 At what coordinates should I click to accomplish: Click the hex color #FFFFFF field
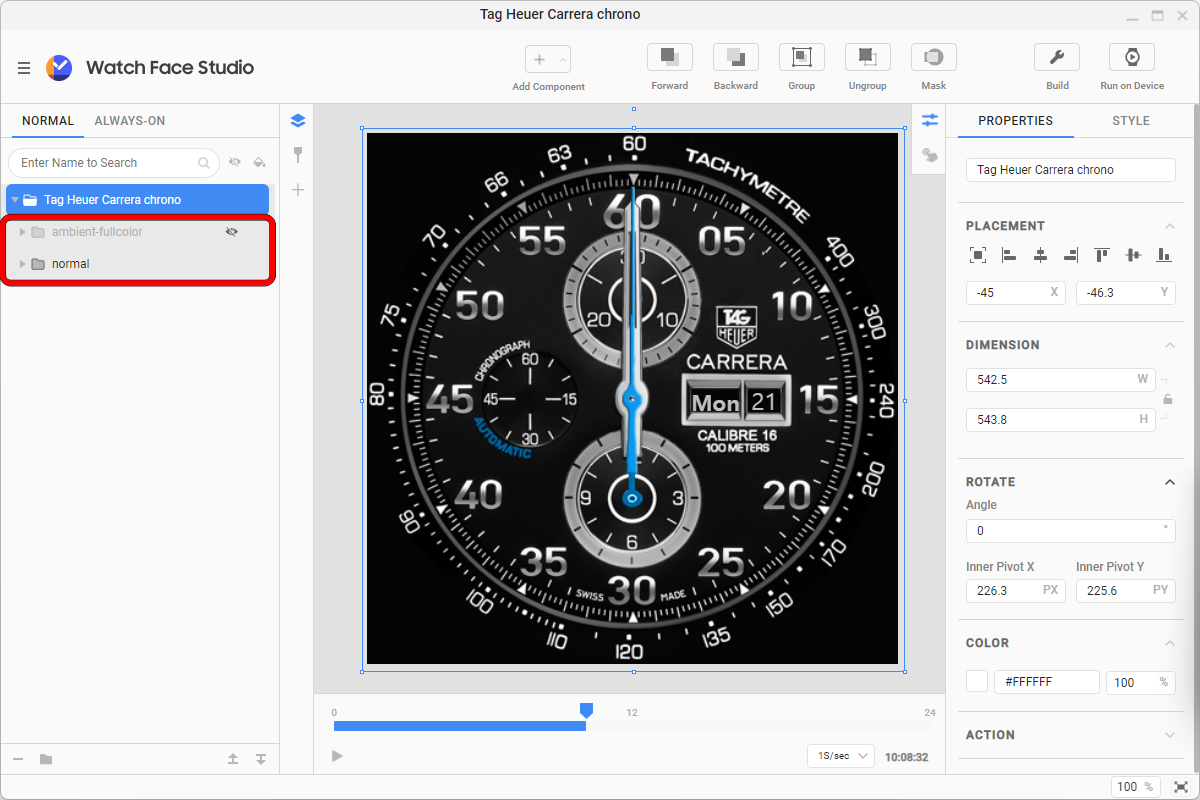tap(1047, 682)
